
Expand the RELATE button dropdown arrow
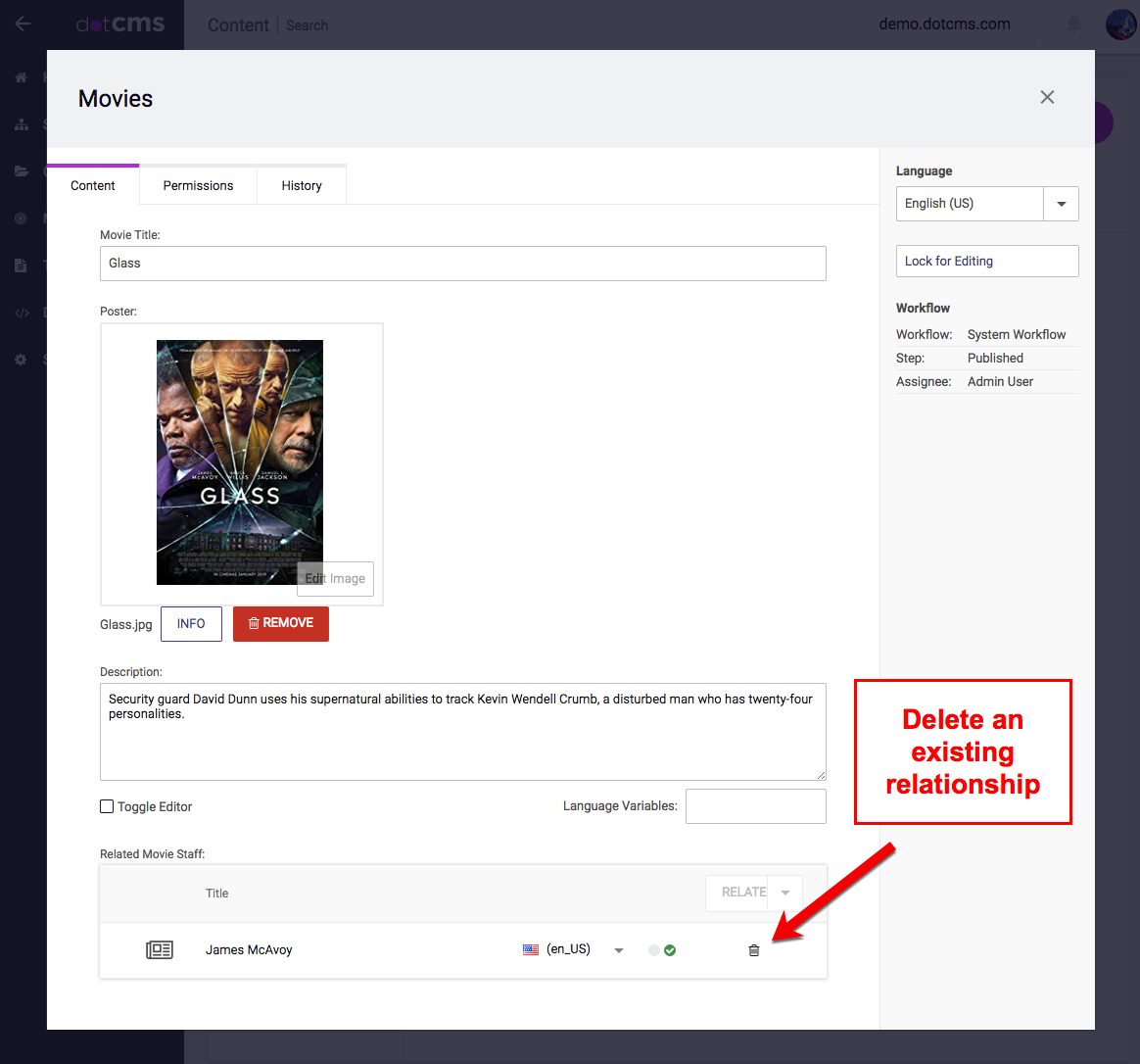784,893
